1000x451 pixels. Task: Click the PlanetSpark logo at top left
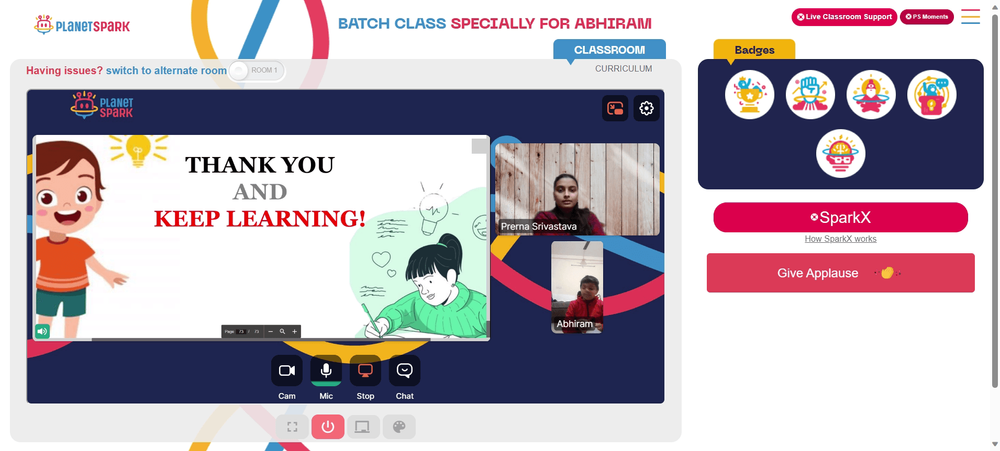click(x=82, y=25)
